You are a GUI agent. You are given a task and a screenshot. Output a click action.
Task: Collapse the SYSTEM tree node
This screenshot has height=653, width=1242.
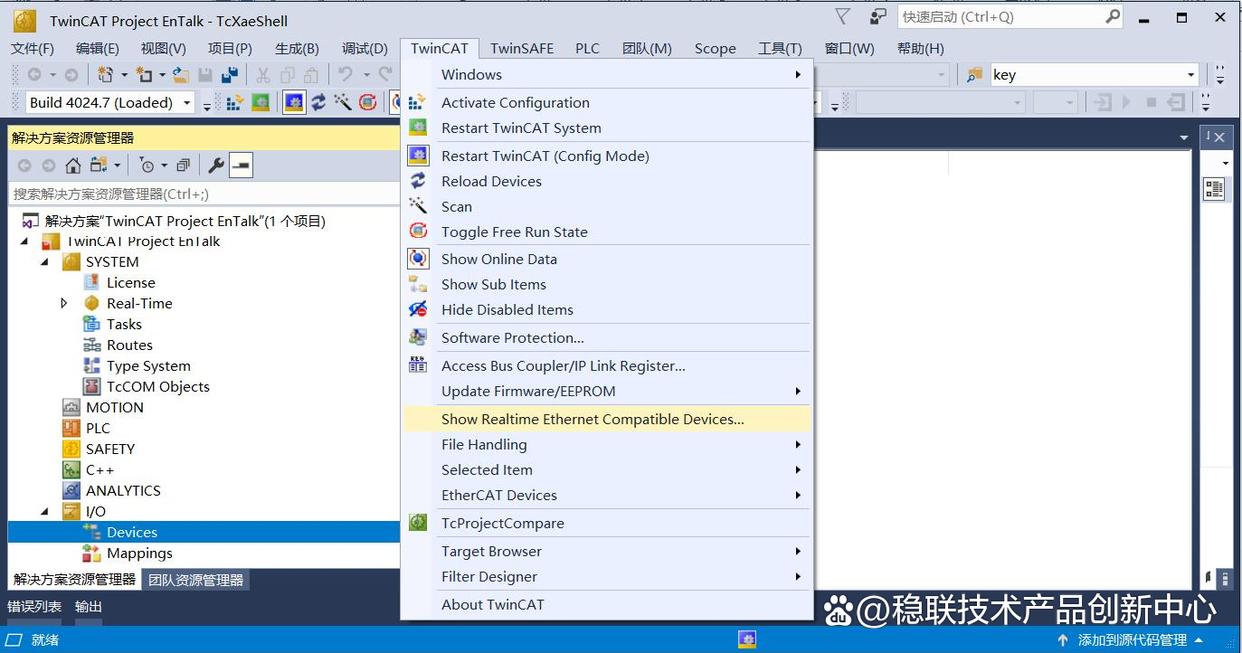coord(45,262)
